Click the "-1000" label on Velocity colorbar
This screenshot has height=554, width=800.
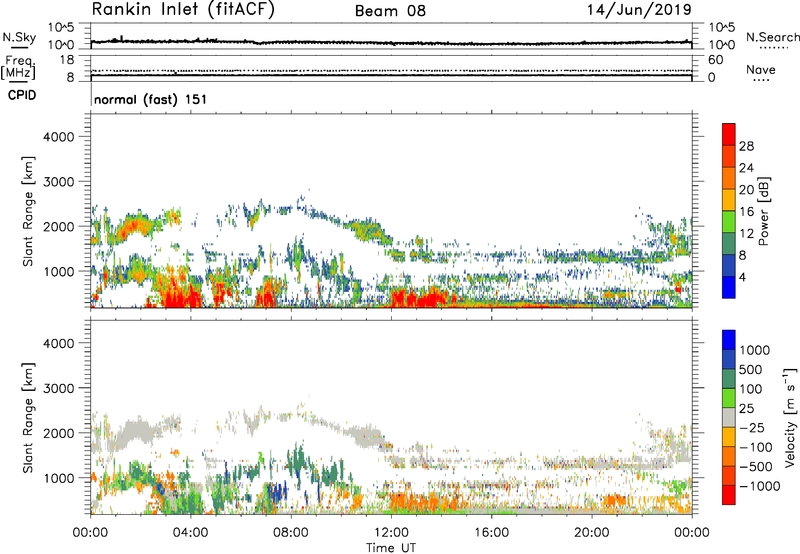(x=760, y=486)
